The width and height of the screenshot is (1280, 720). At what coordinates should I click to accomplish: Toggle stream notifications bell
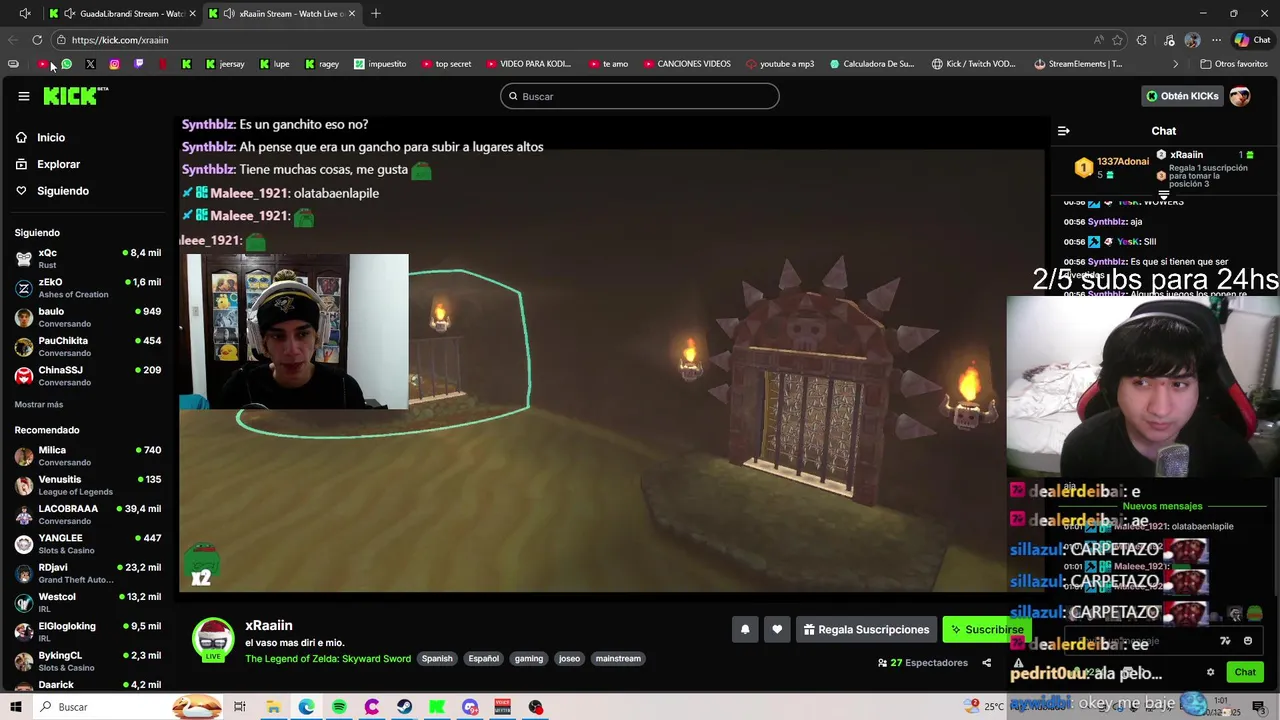pyautogui.click(x=745, y=630)
